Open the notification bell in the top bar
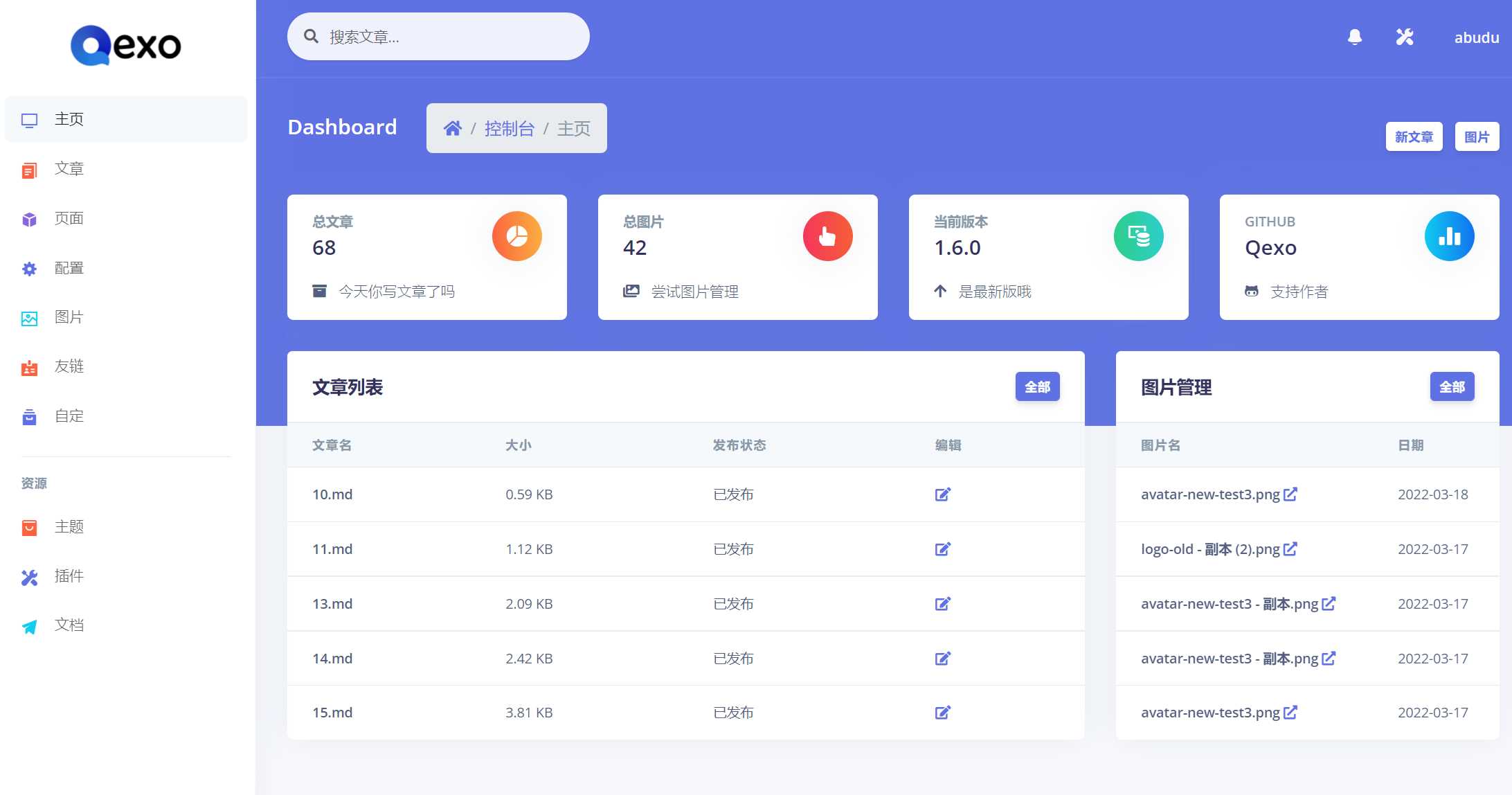Viewport: 1512px width, 795px height. click(1356, 37)
